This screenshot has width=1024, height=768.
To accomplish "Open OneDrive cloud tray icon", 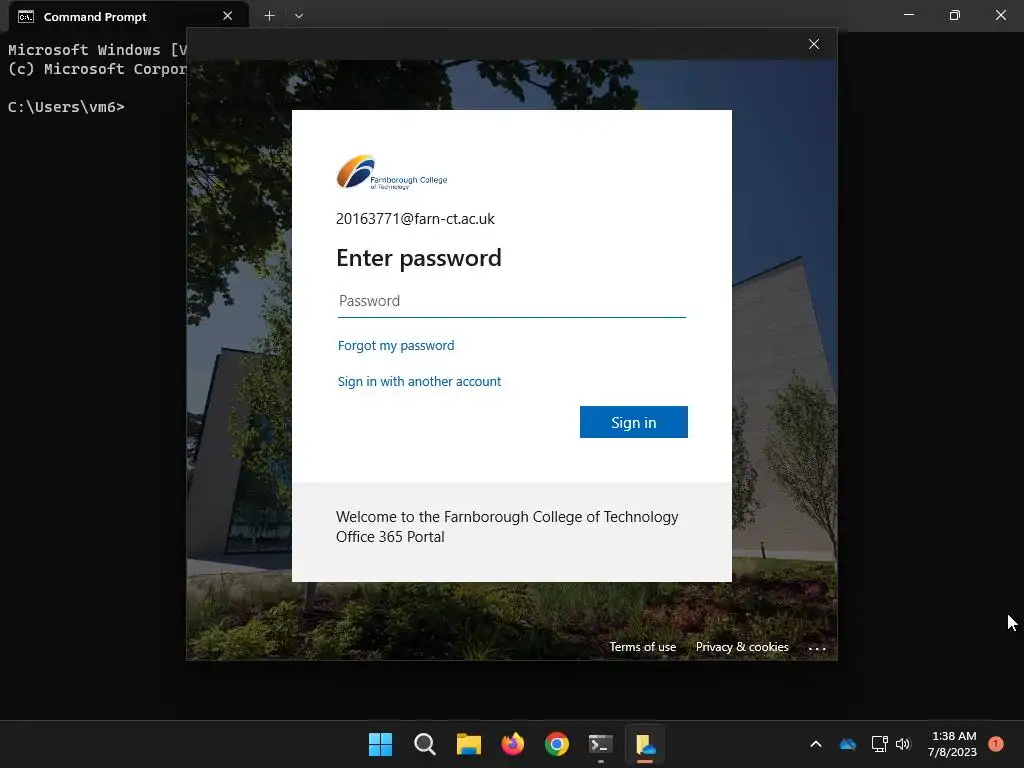I will pos(848,744).
